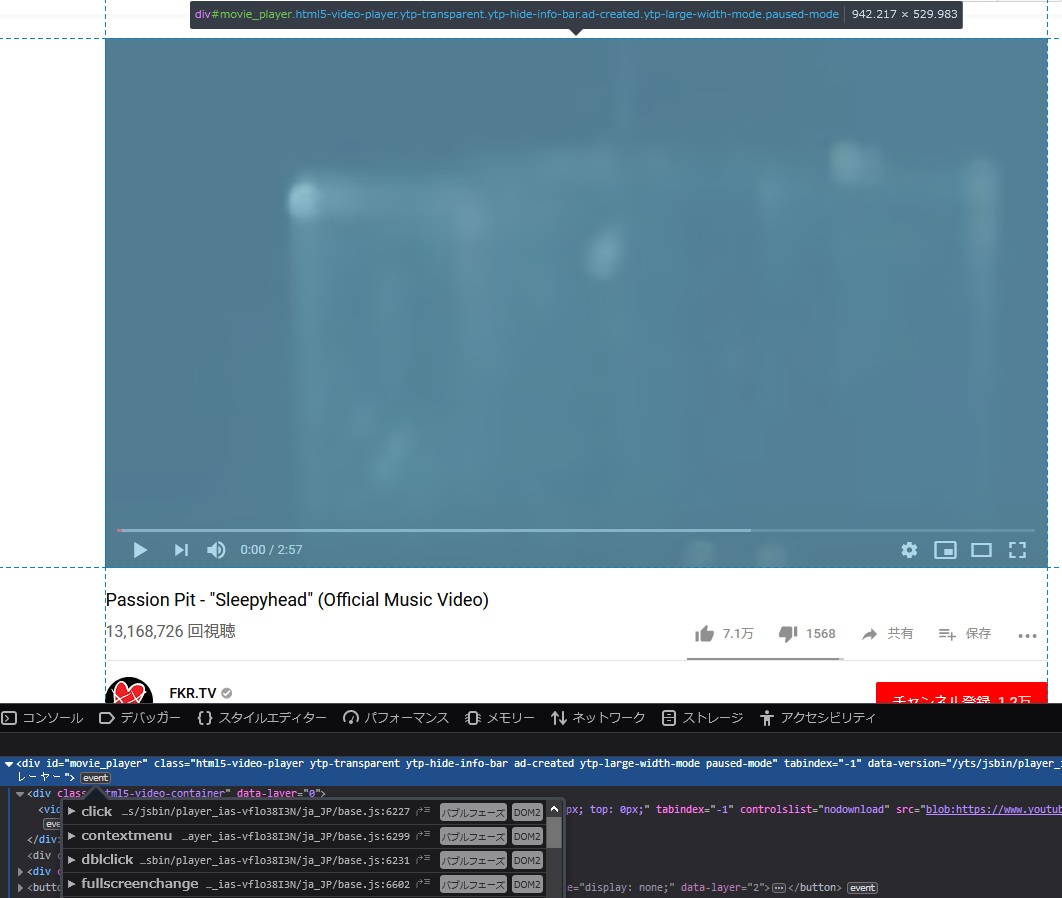Click the 0:00 / 2:57 time display
Viewport: 1062px width, 898px height.
click(271, 550)
